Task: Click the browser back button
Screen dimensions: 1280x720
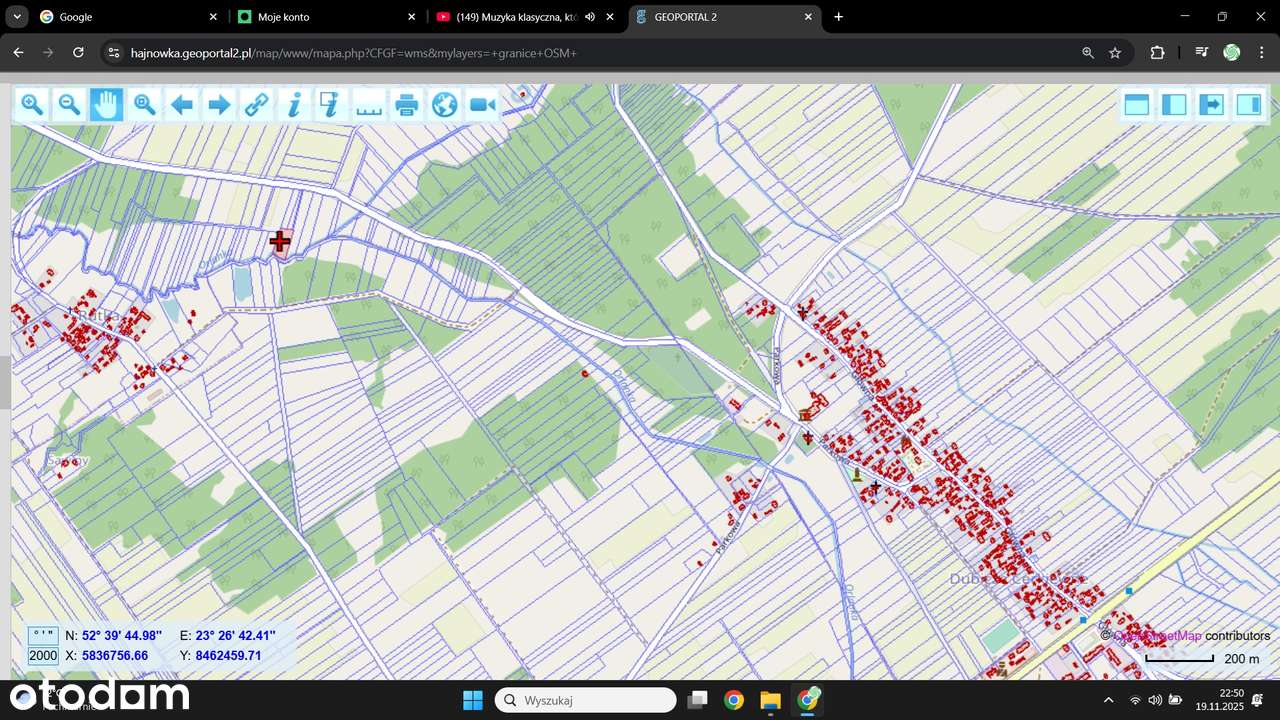Action: [18, 52]
